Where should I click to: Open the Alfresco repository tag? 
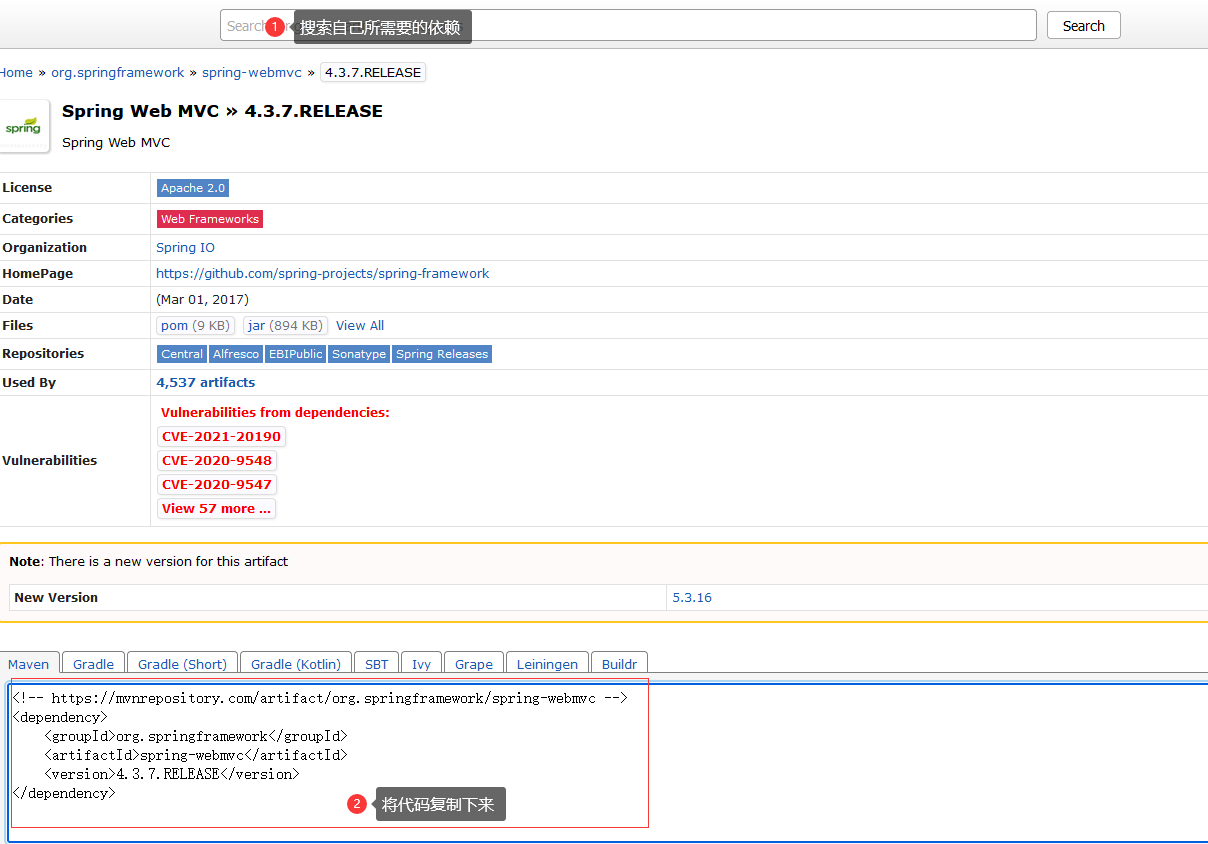236,354
